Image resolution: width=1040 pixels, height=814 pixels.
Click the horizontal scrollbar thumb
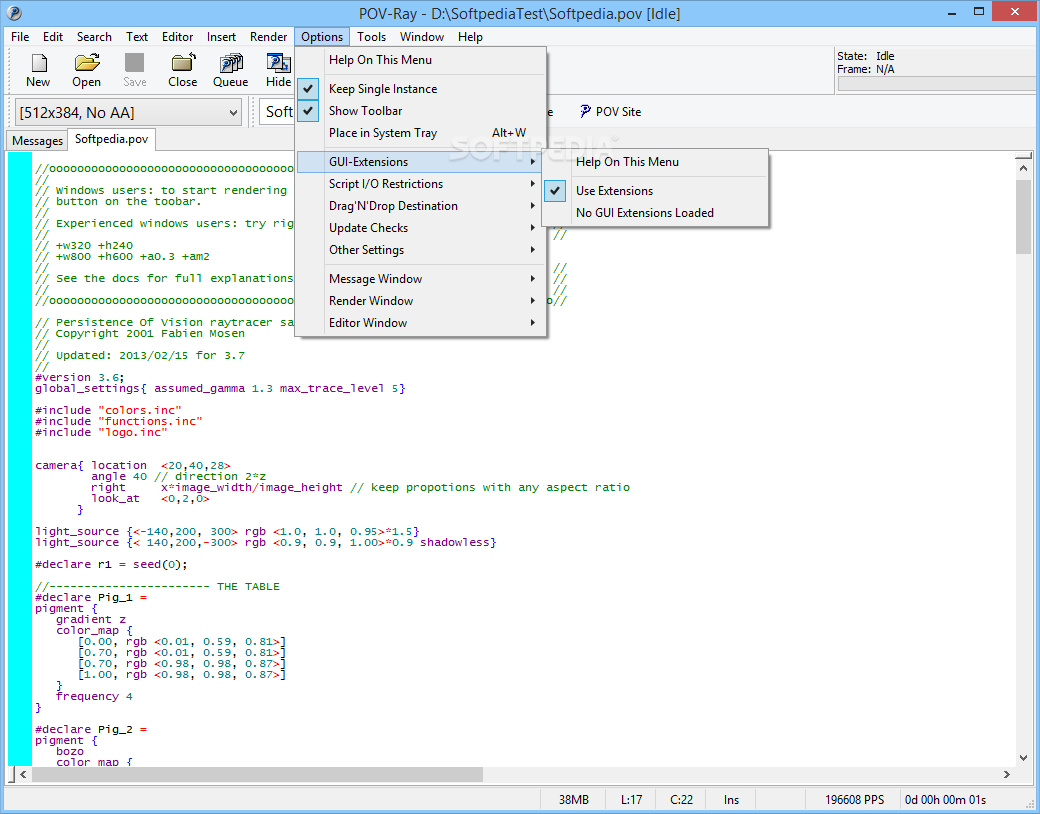pyautogui.click(x=257, y=775)
